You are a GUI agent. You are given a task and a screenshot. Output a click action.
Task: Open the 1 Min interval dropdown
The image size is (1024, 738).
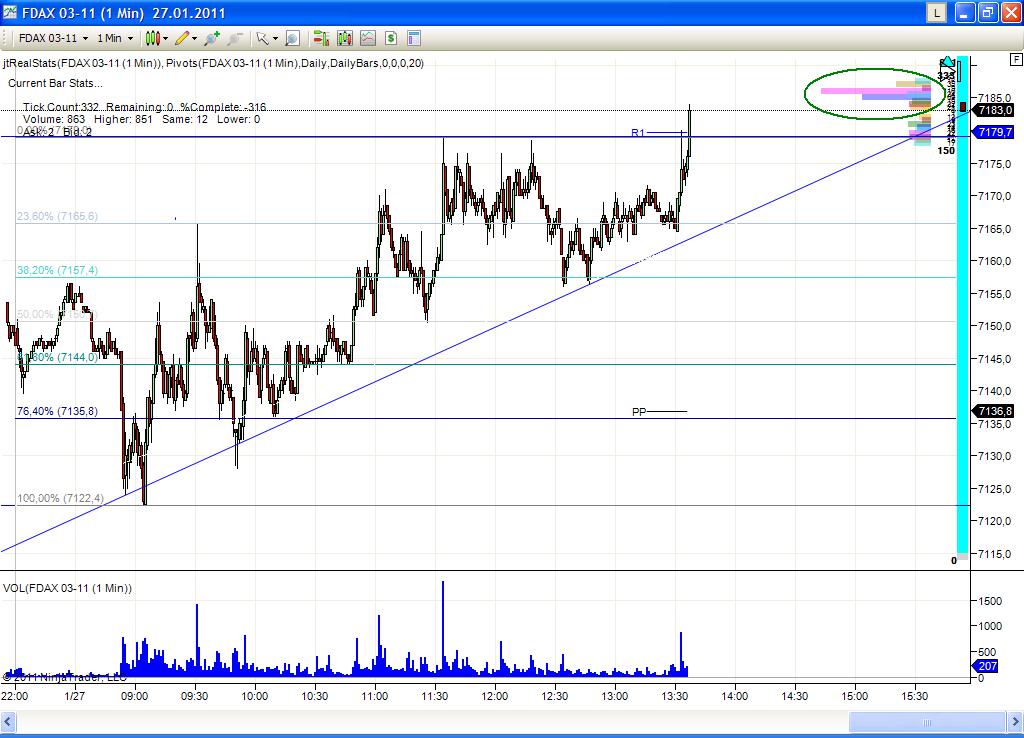pyautogui.click(x=110, y=38)
